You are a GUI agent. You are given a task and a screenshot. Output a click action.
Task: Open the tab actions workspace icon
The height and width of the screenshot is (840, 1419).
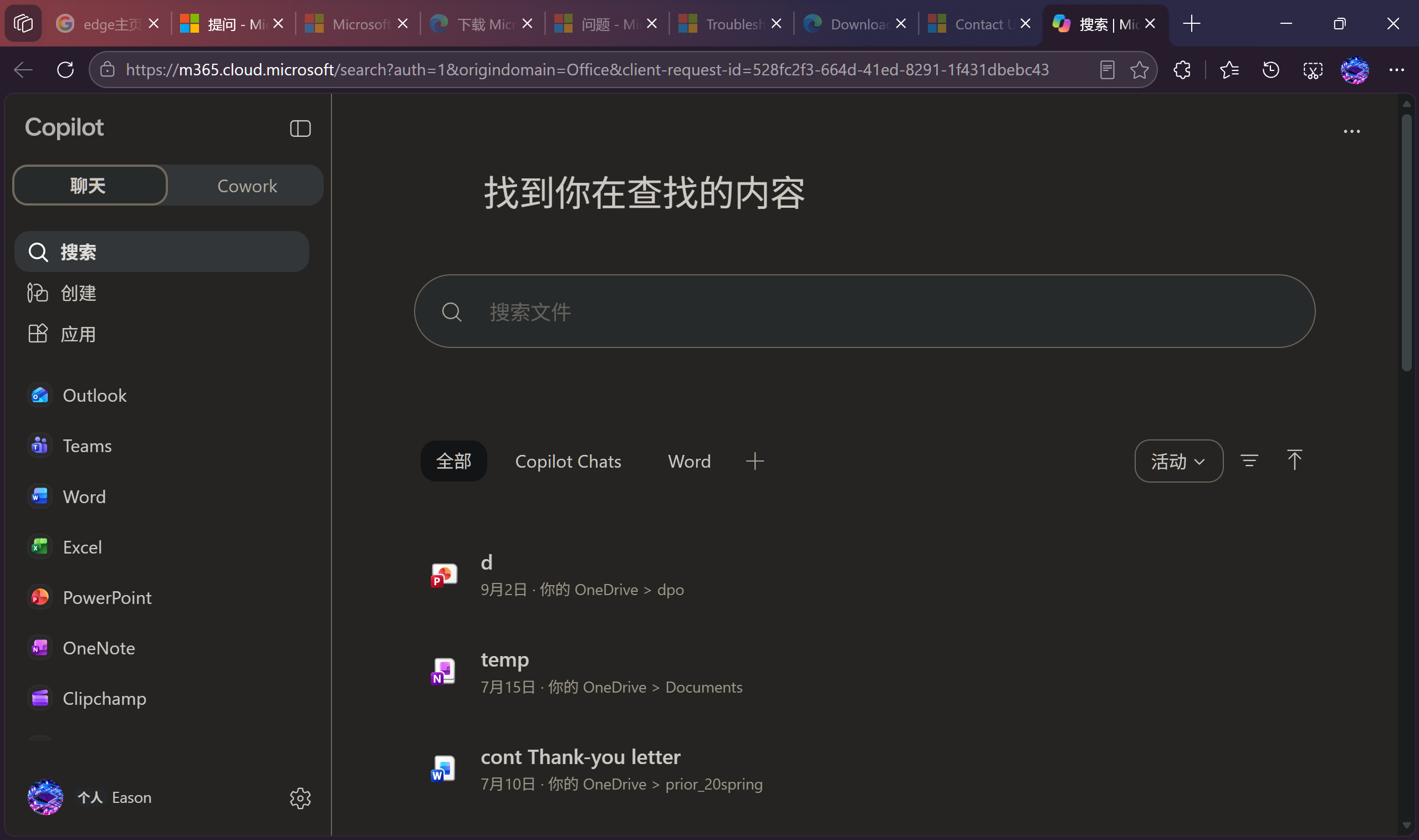click(x=23, y=24)
